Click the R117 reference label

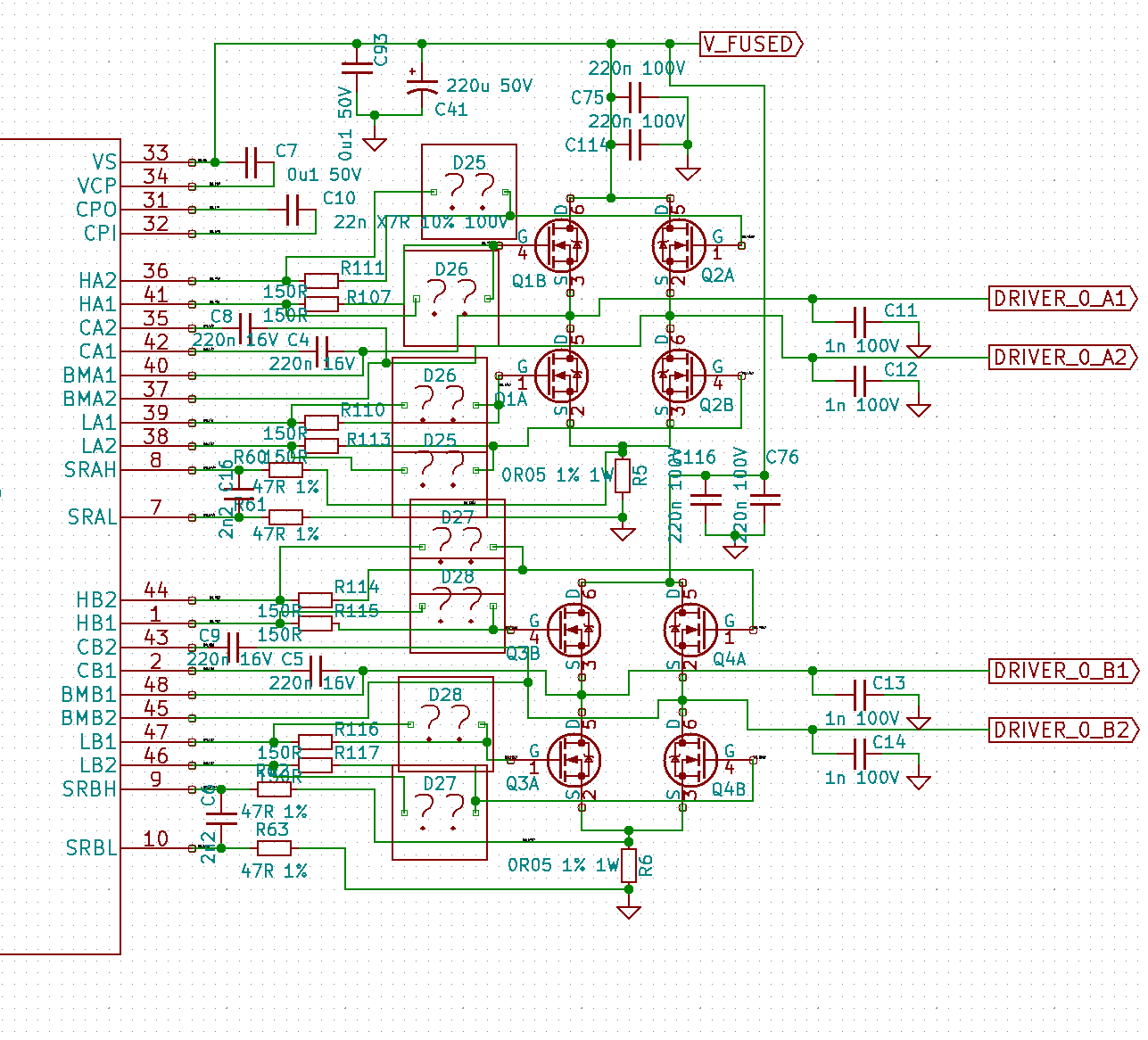357,753
